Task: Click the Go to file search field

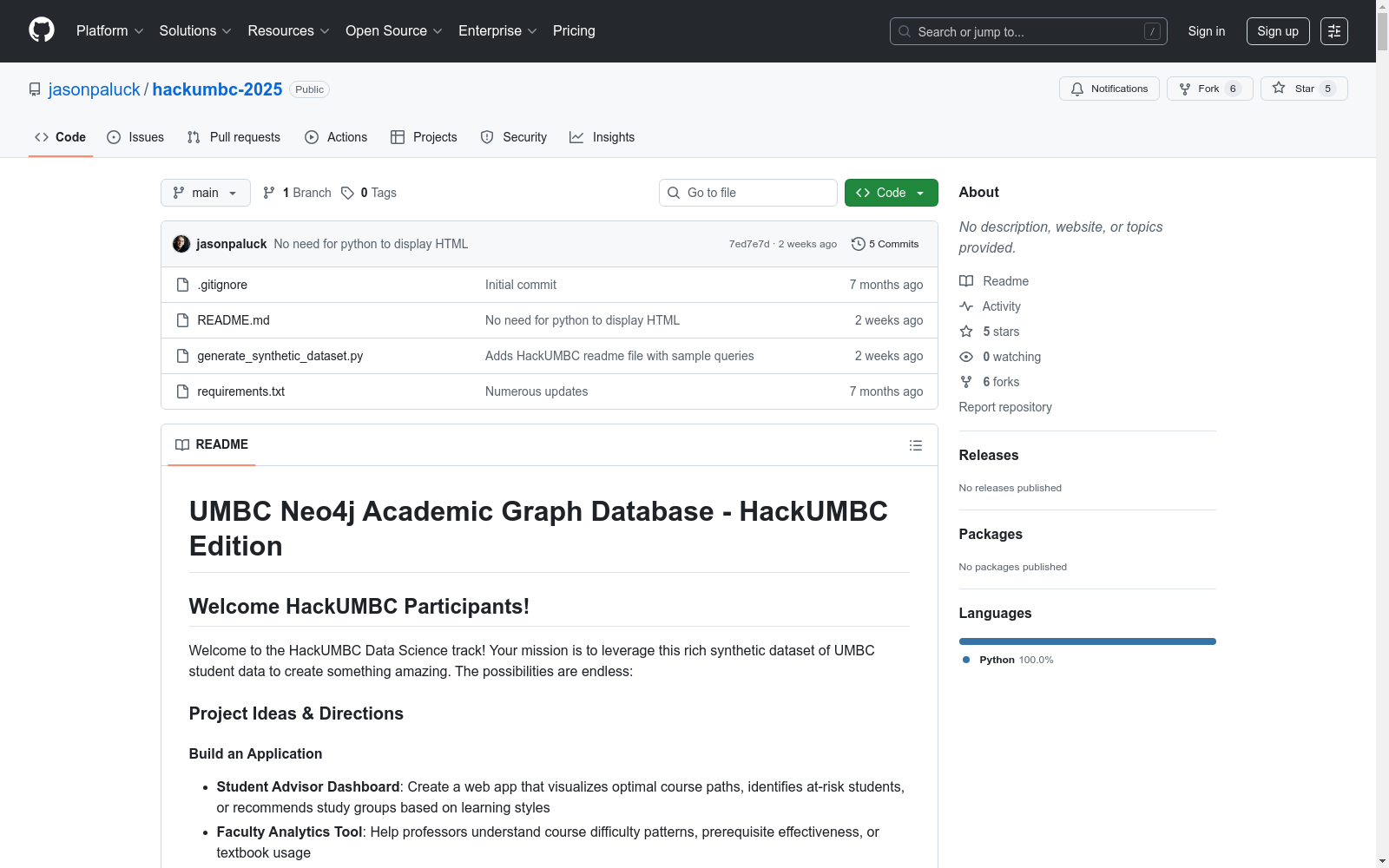Action: [748, 193]
